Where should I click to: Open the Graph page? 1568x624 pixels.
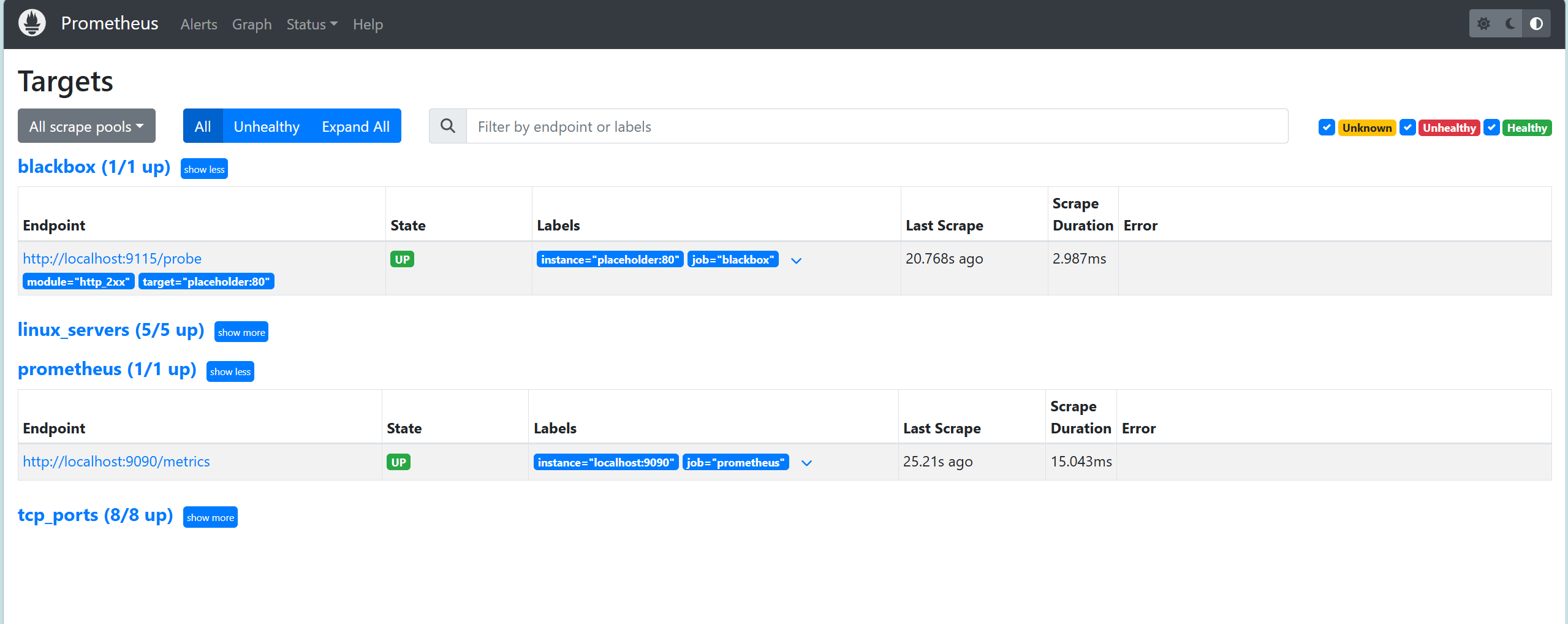252,25
